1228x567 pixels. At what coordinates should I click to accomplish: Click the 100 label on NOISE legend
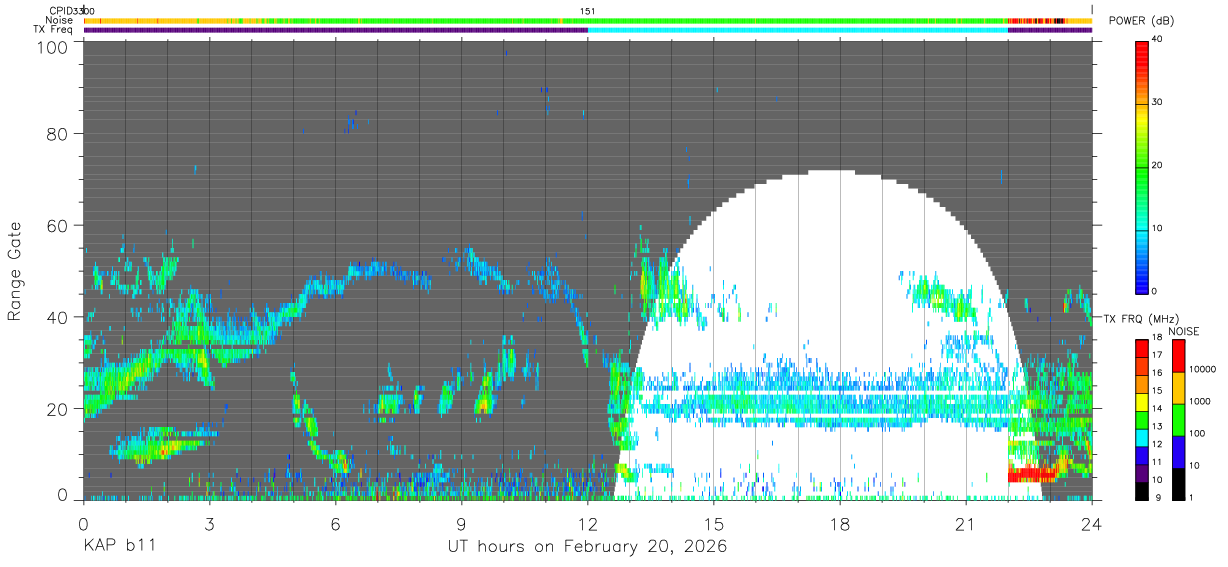(1196, 433)
